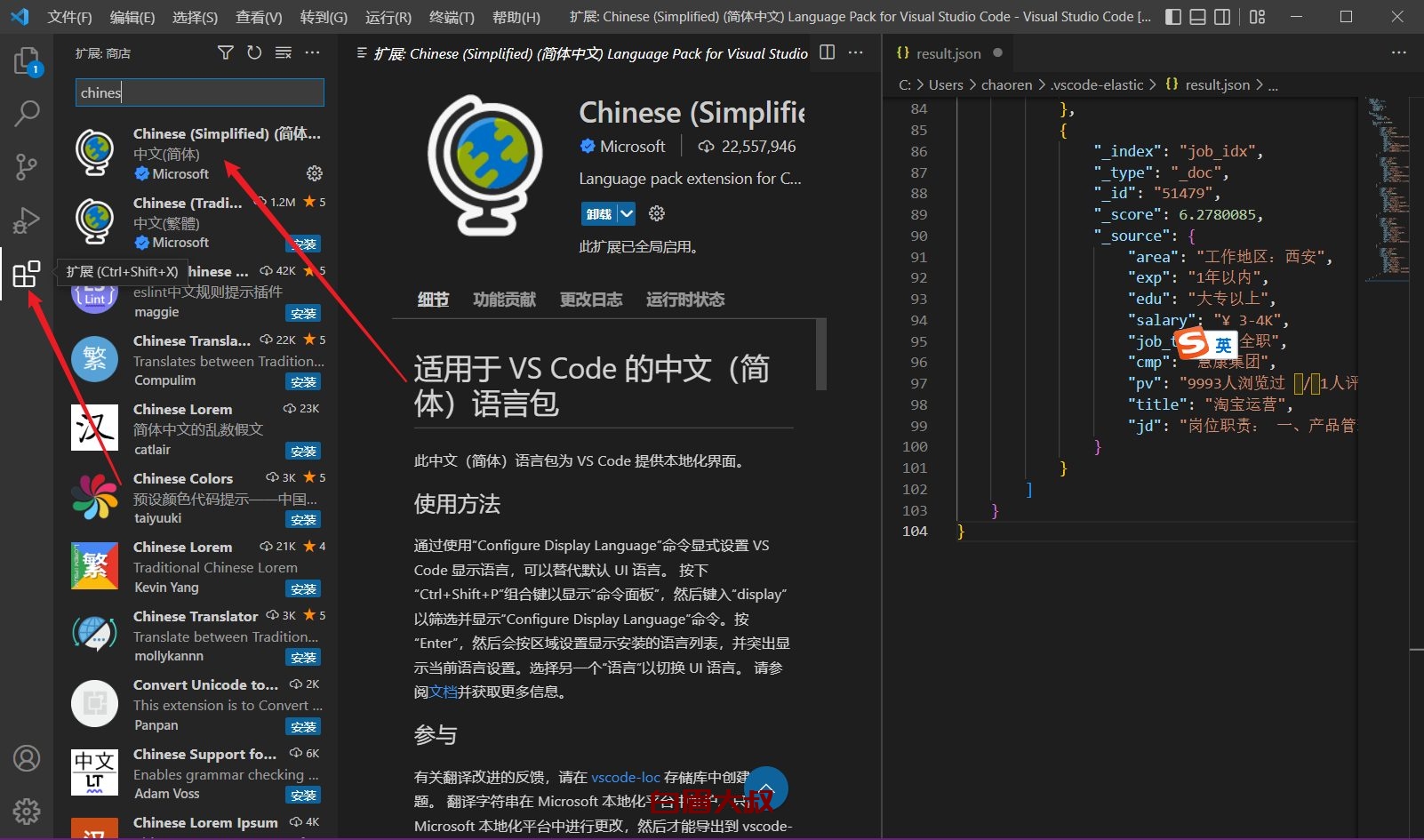Open the 转到(G) menu
Viewport: 1424px width, 840px height.
coord(324,17)
